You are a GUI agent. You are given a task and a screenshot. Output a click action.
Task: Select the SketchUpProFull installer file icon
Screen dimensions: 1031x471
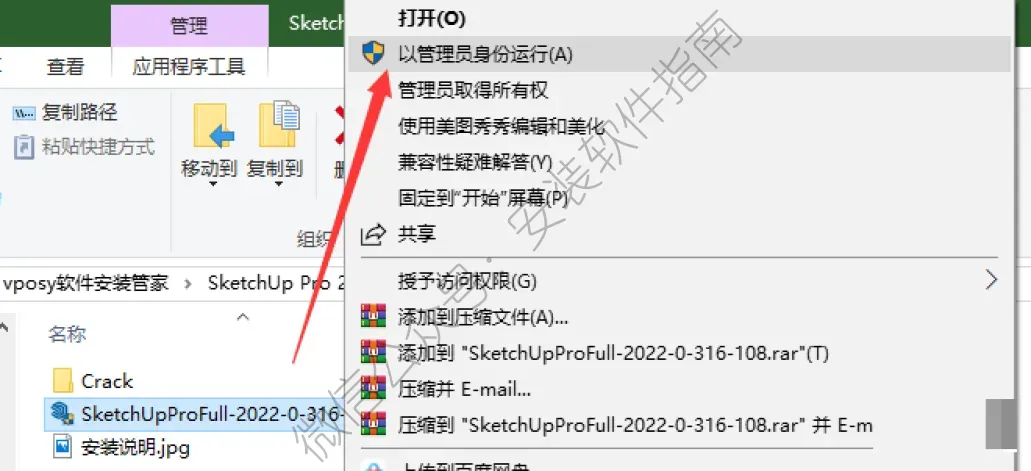64,414
